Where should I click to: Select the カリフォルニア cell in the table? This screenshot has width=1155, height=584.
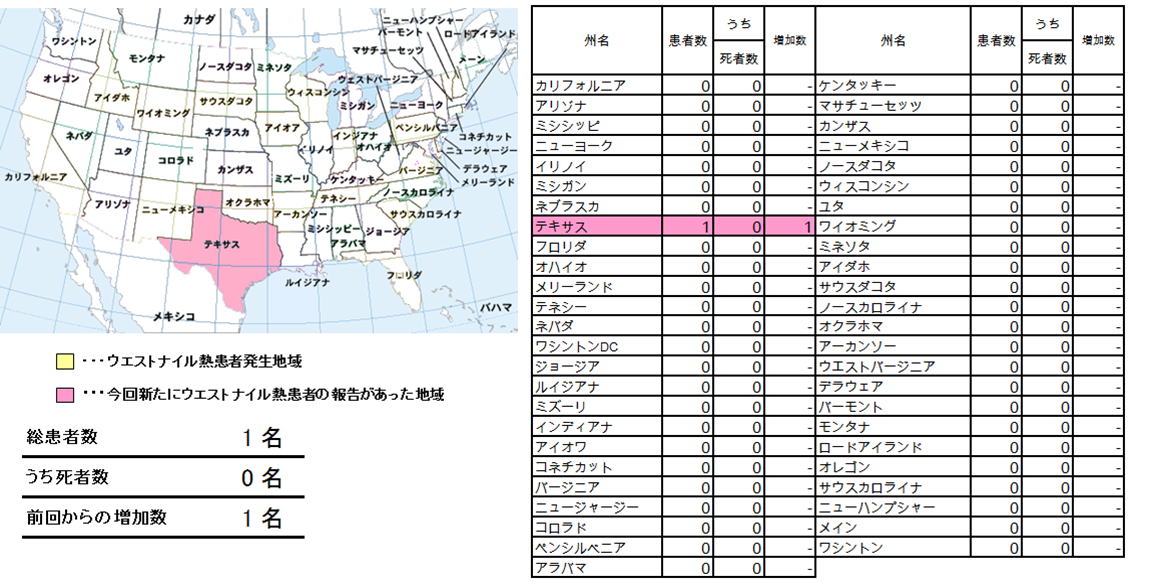597,85
